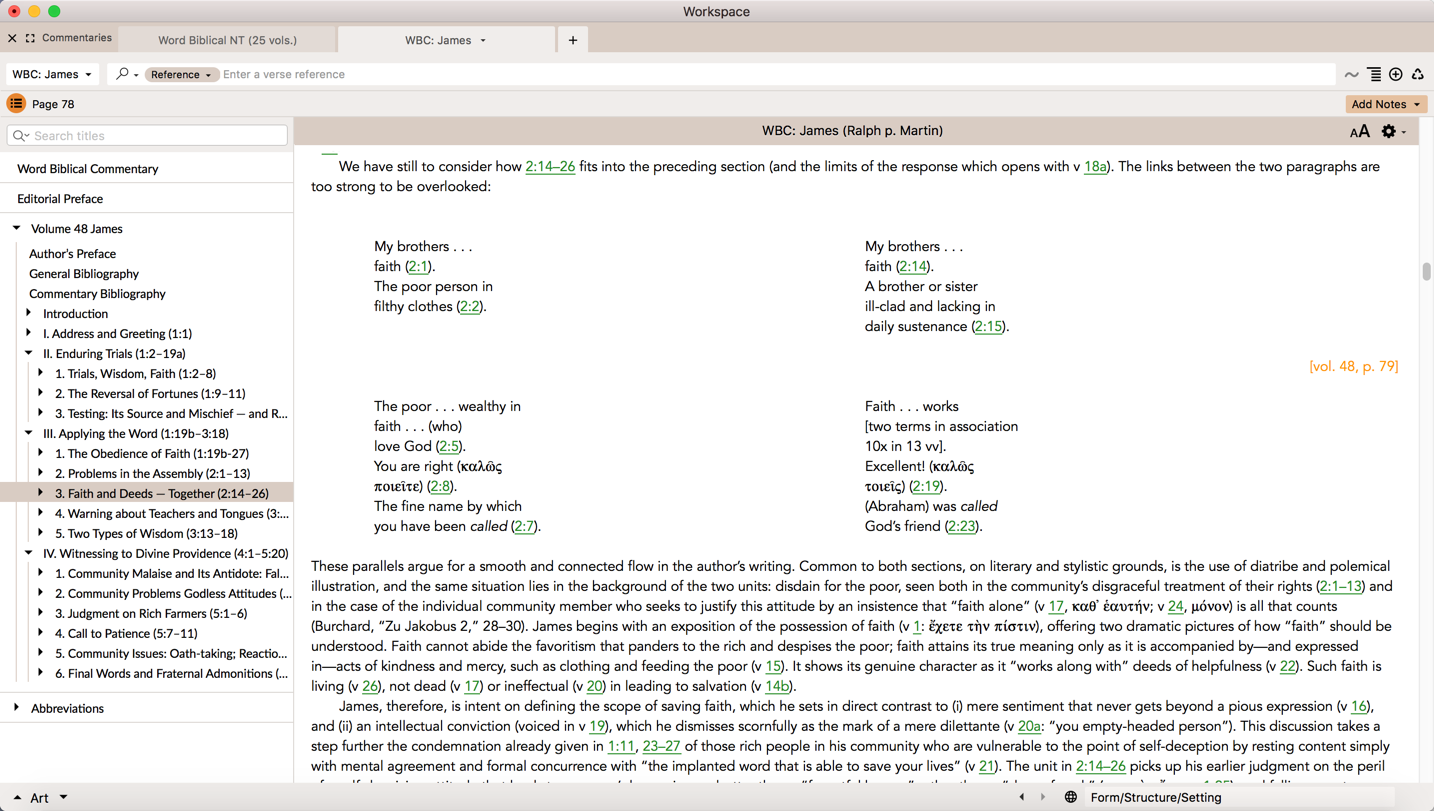Image resolution: width=1434 pixels, height=811 pixels.
Task: Follow the 2:14–26 verse link in first paragraph
Action: (550, 167)
